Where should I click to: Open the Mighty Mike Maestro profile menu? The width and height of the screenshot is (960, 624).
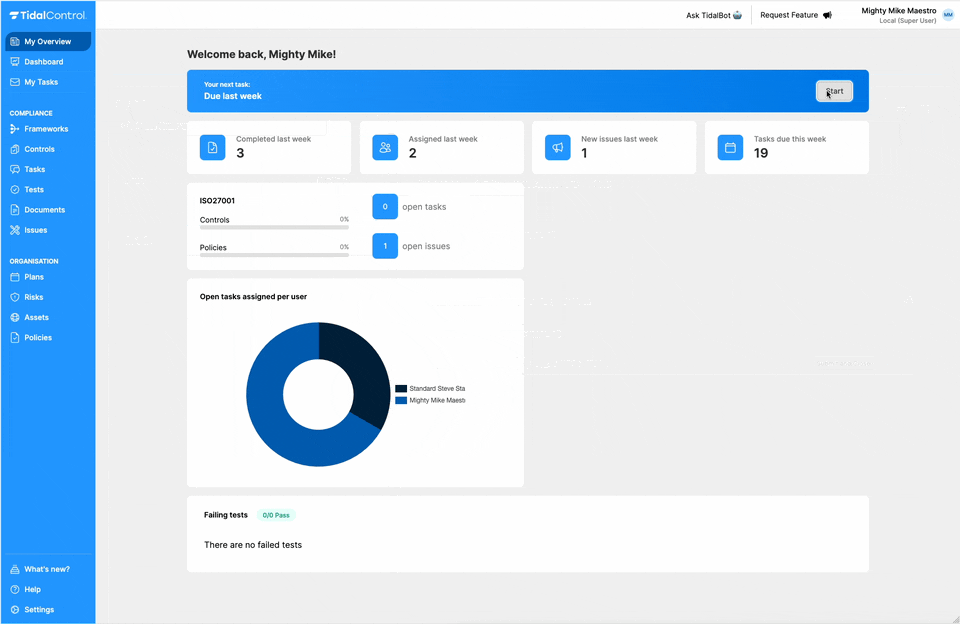tap(899, 14)
